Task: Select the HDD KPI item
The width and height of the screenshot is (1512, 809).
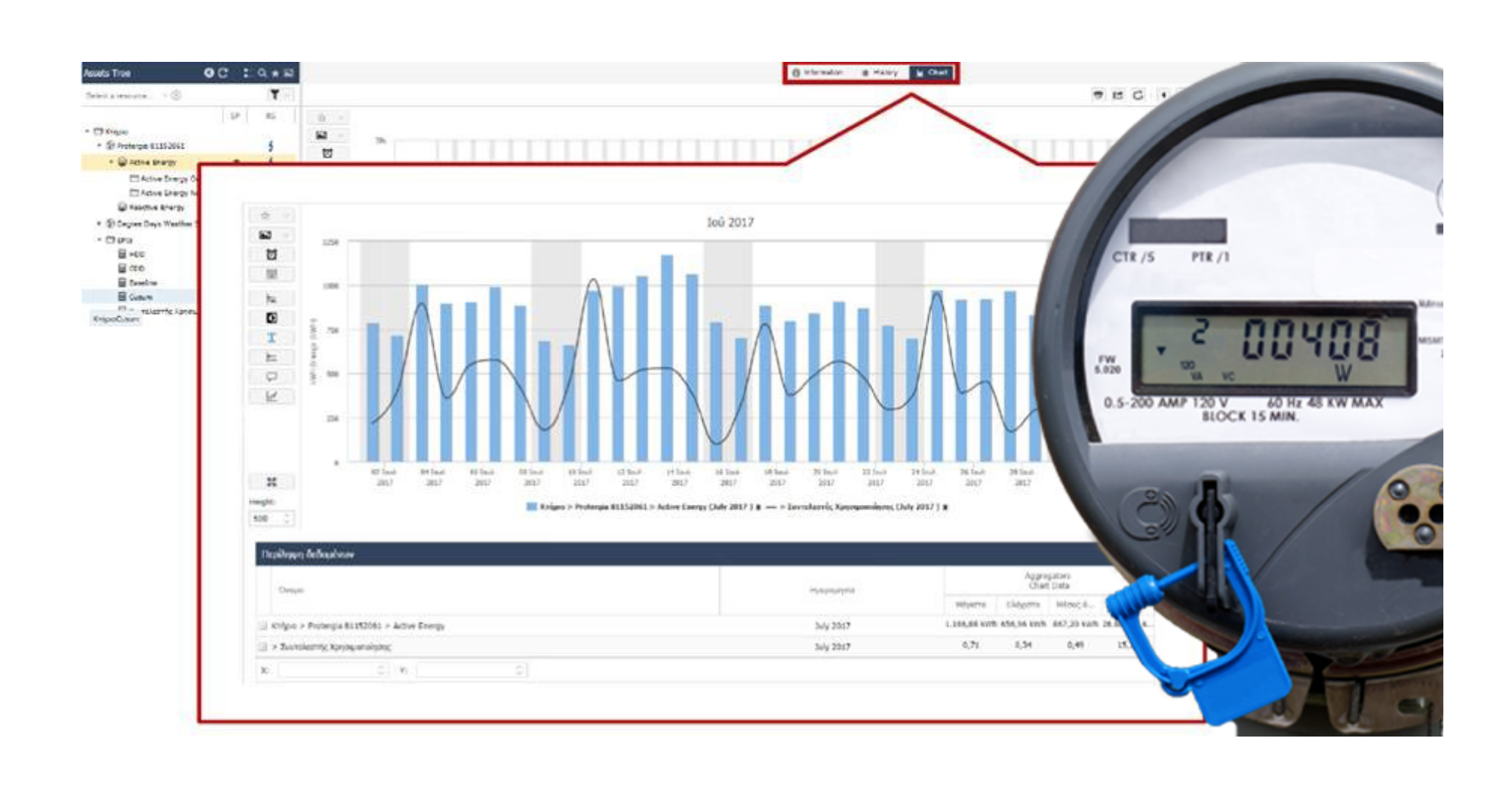Action: [x=132, y=254]
